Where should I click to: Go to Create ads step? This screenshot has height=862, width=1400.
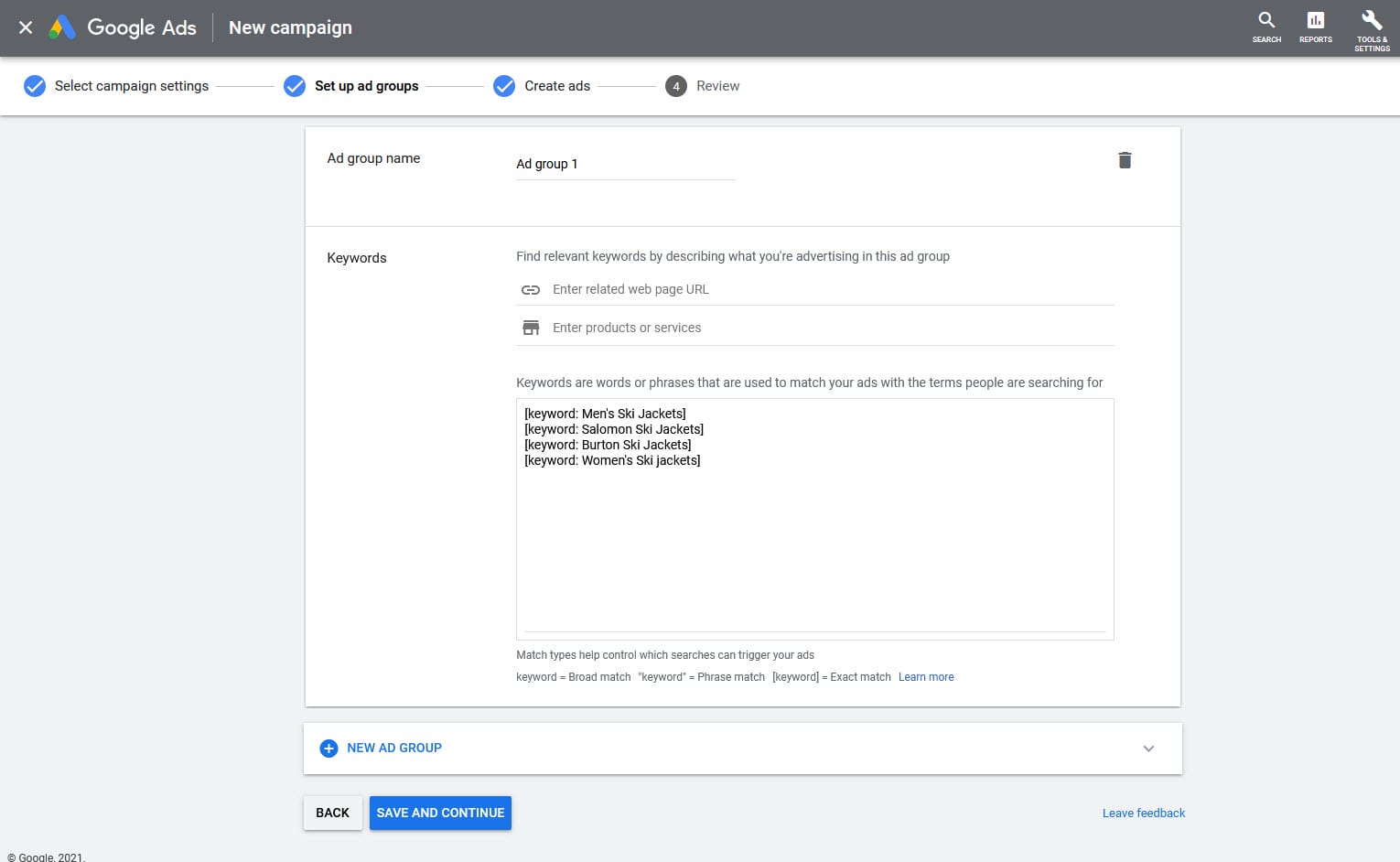click(x=557, y=86)
